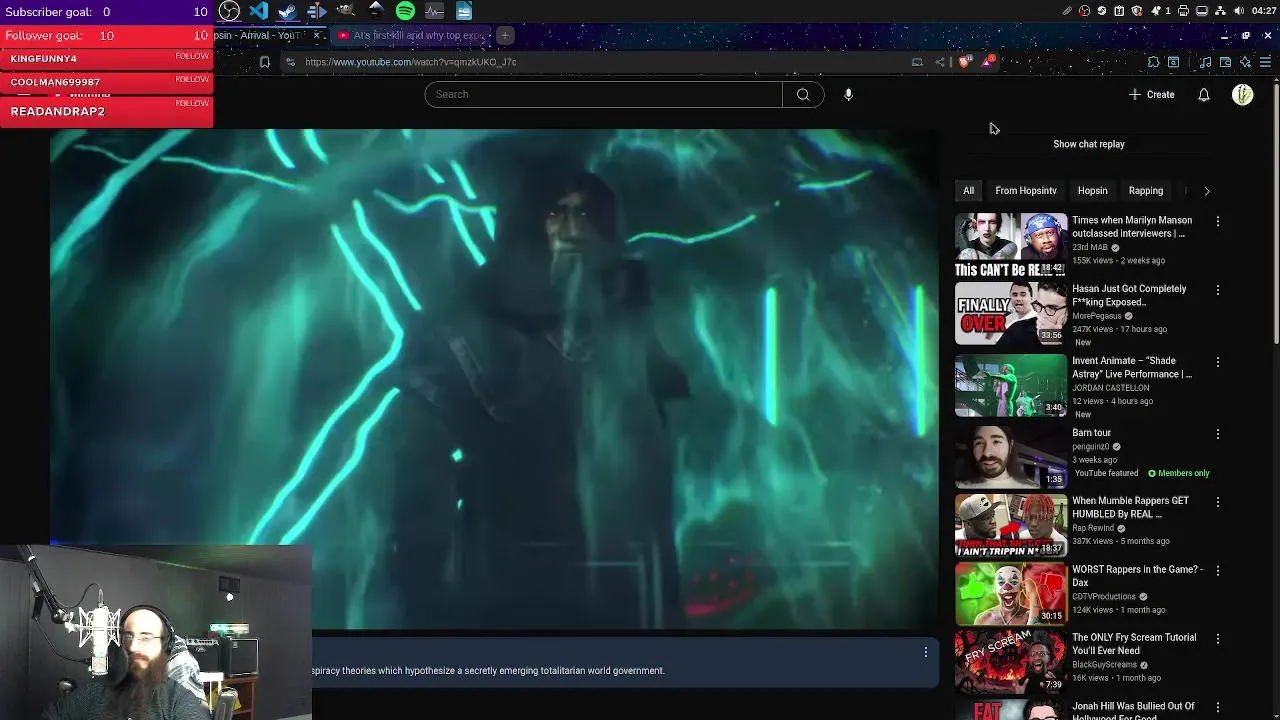Click the share icon in the address bar

(940, 62)
